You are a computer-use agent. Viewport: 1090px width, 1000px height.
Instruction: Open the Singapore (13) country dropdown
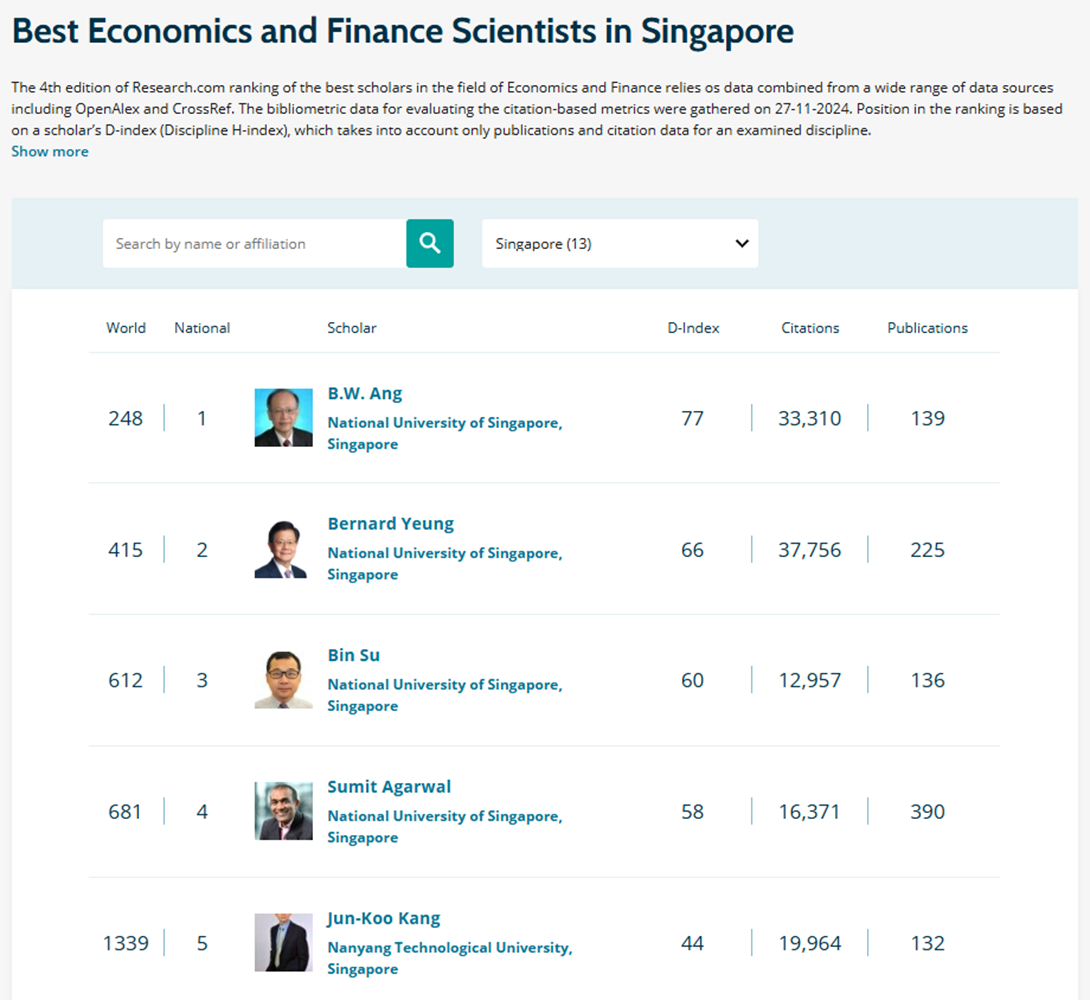click(619, 243)
